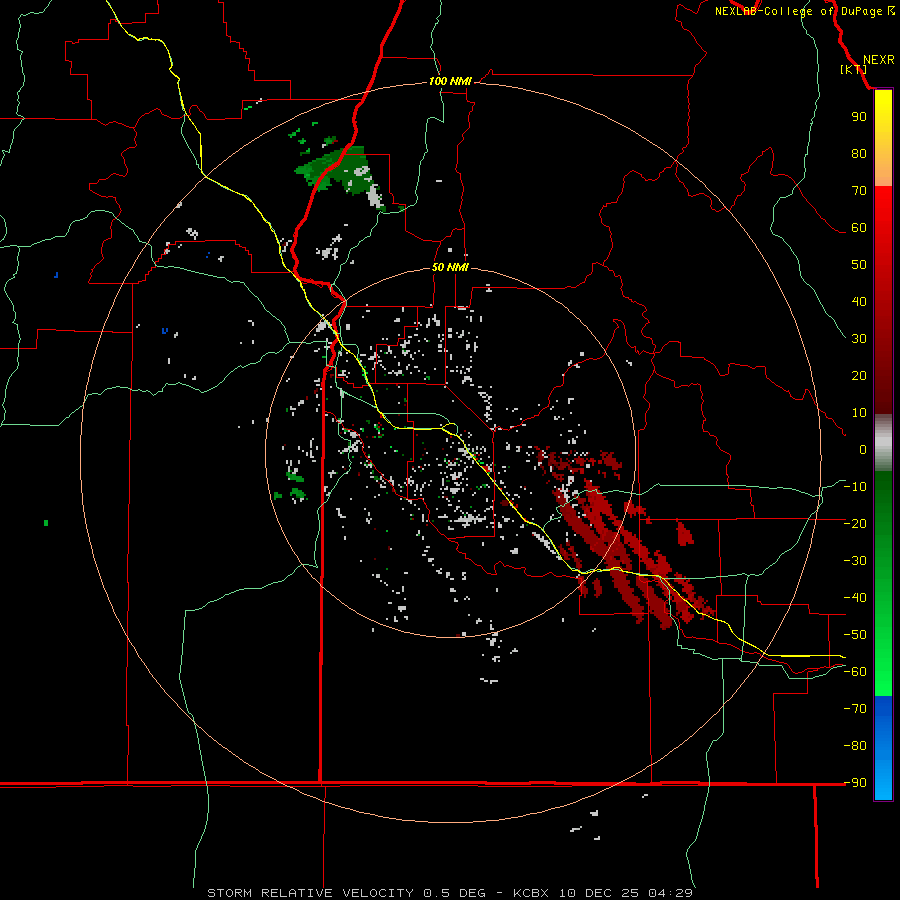This screenshot has width=900, height=900.
Task: Click the "-40" scale value
Action: click(x=855, y=598)
